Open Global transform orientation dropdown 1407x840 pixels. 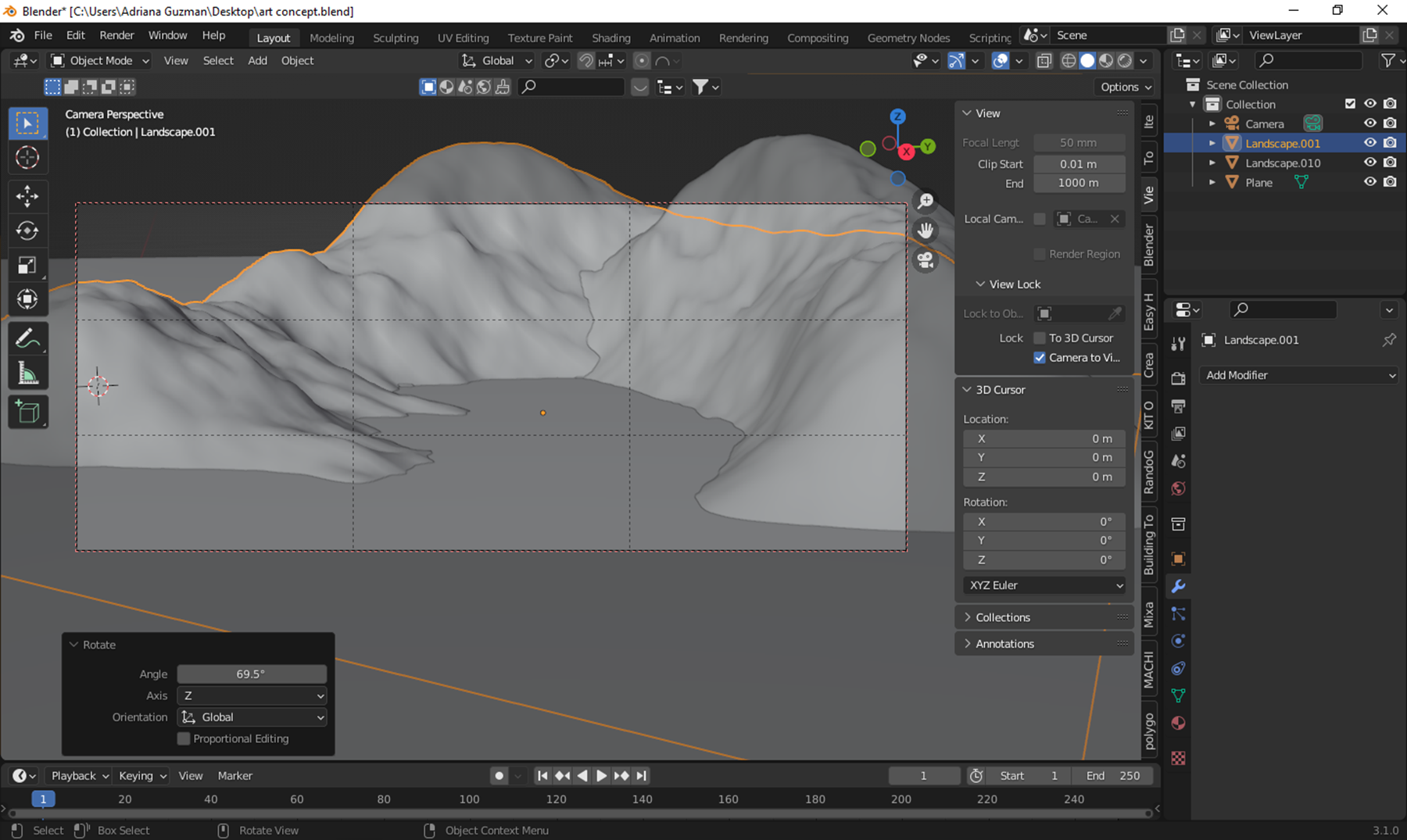pyautogui.click(x=496, y=60)
